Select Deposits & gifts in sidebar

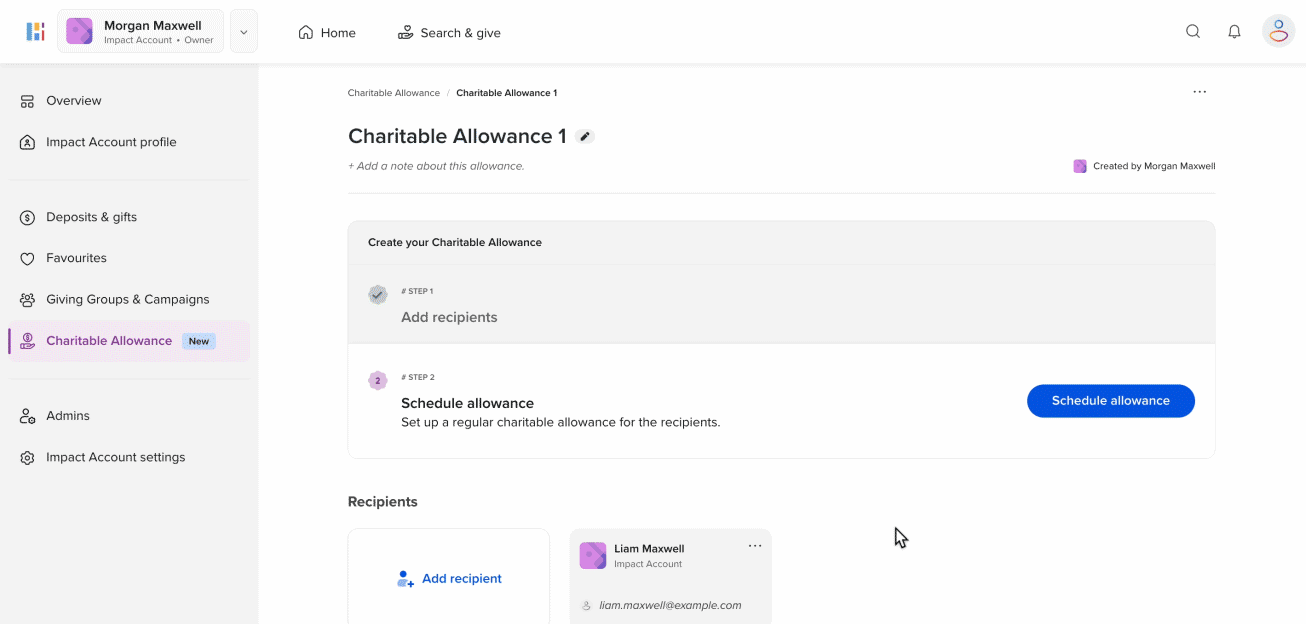(91, 217)
